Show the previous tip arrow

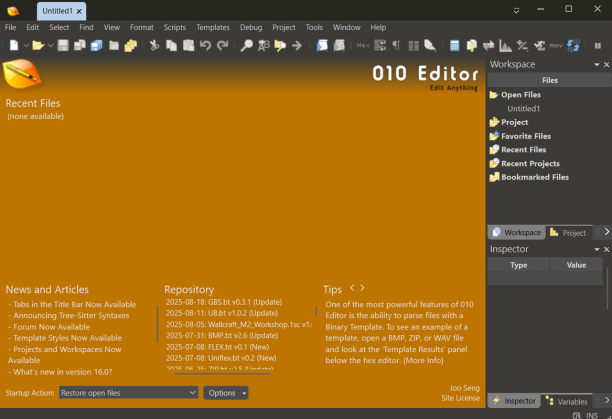tap(352, 288)
